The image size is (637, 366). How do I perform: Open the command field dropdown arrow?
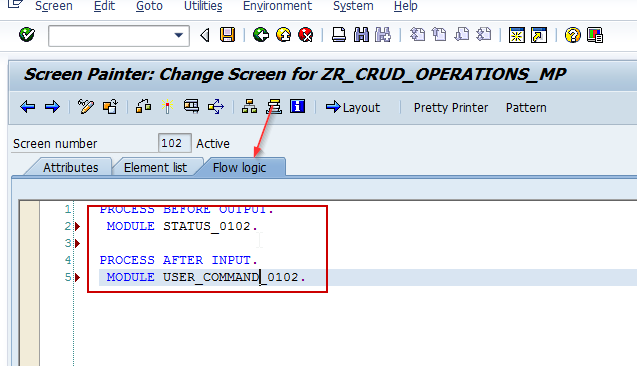pos(178,35)
